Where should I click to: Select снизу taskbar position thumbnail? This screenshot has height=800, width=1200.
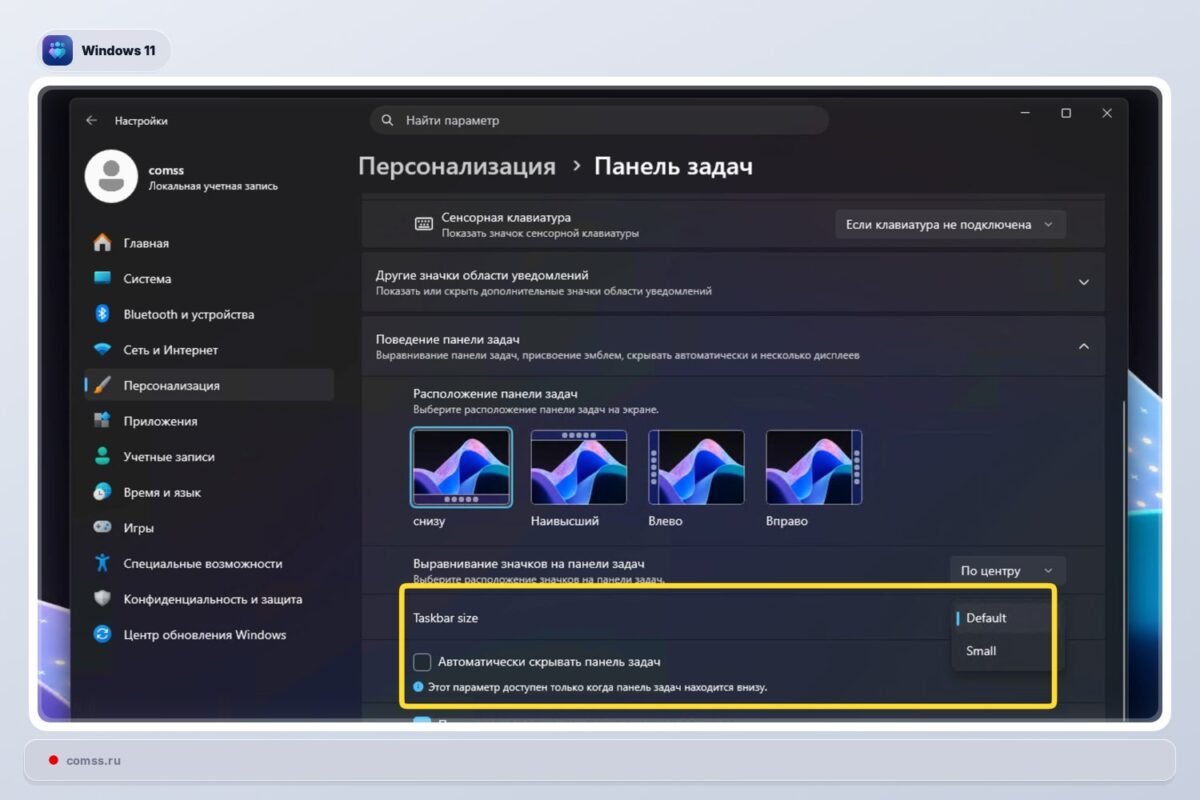pyautogui.click(x=461, y=467)
